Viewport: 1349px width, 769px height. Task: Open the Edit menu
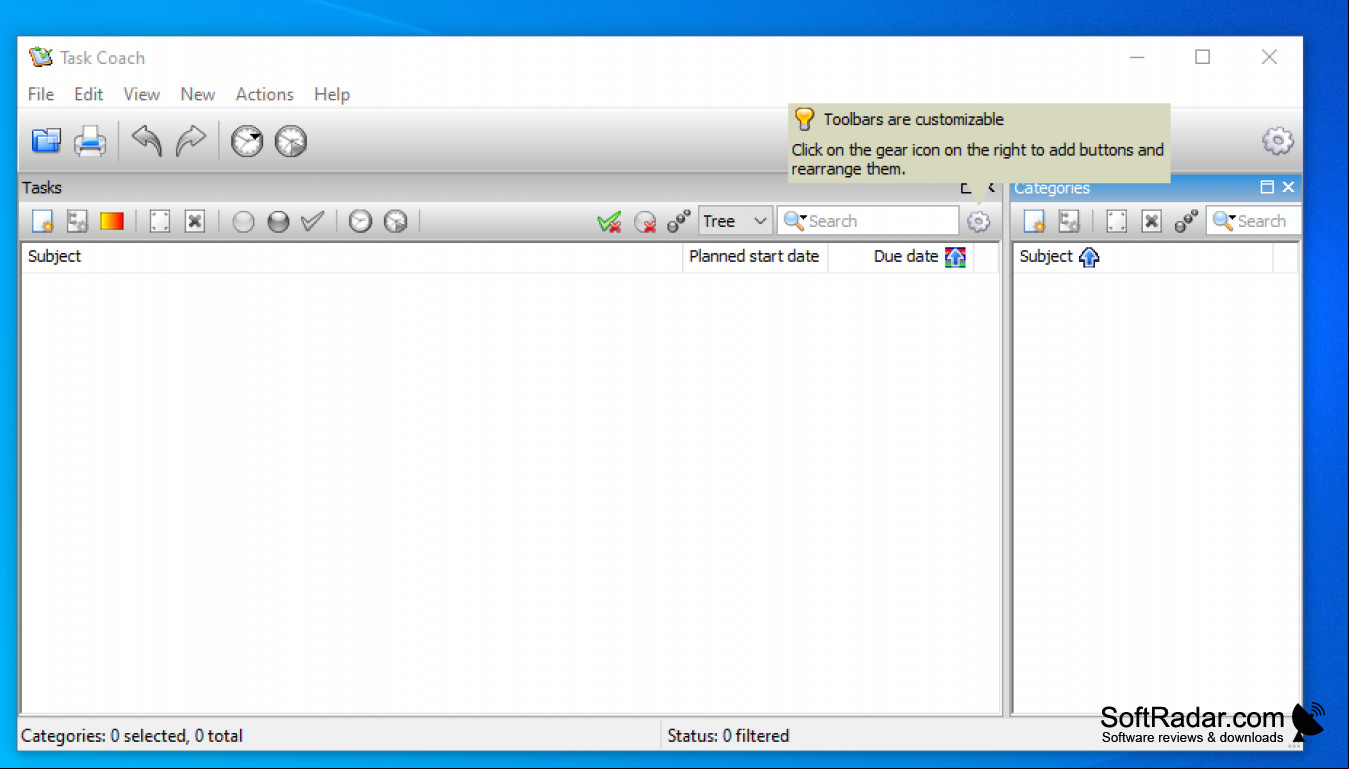click(x=89, y=94)
